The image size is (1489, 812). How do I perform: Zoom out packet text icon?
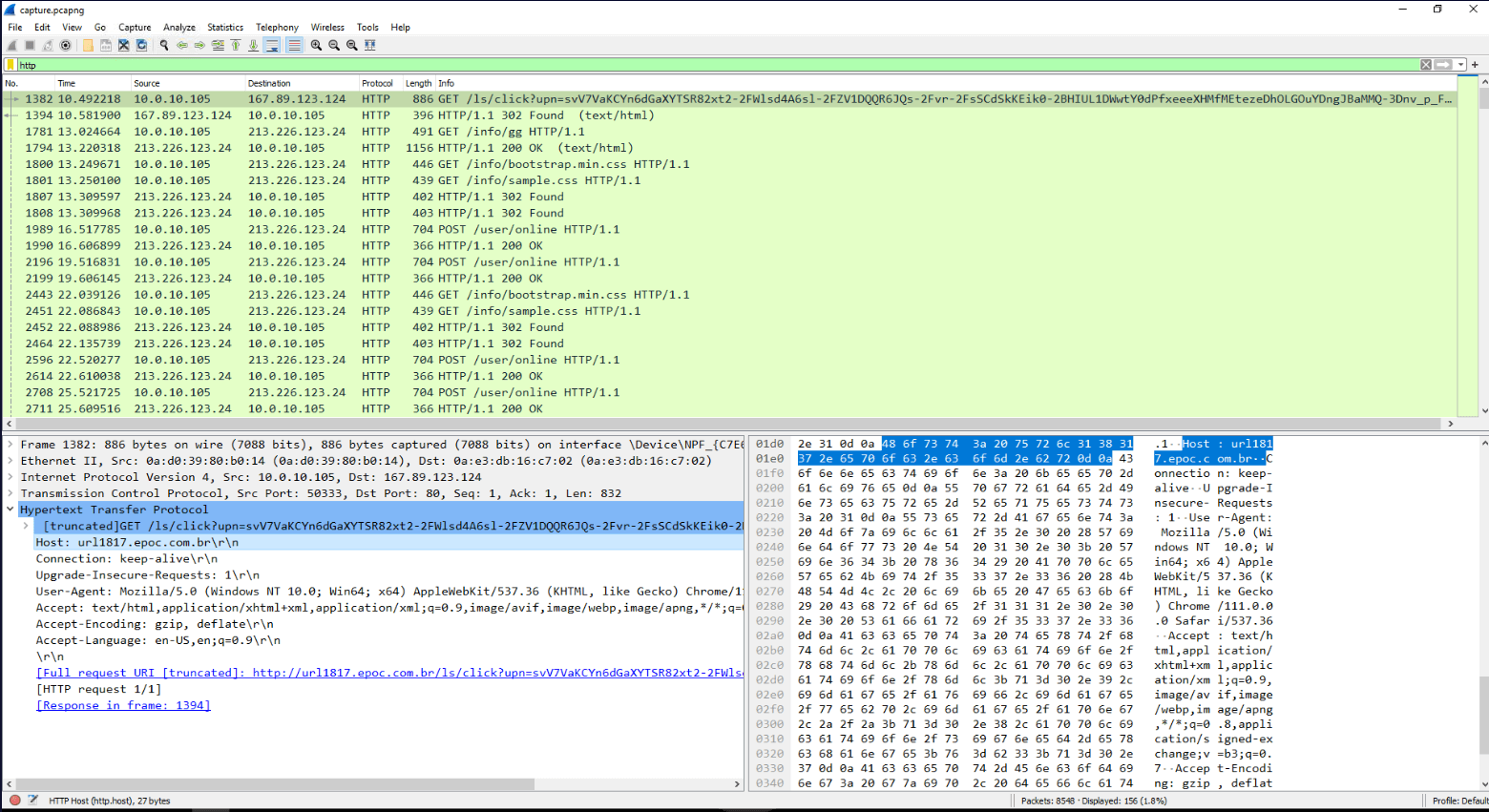click(x=334, y=45)
